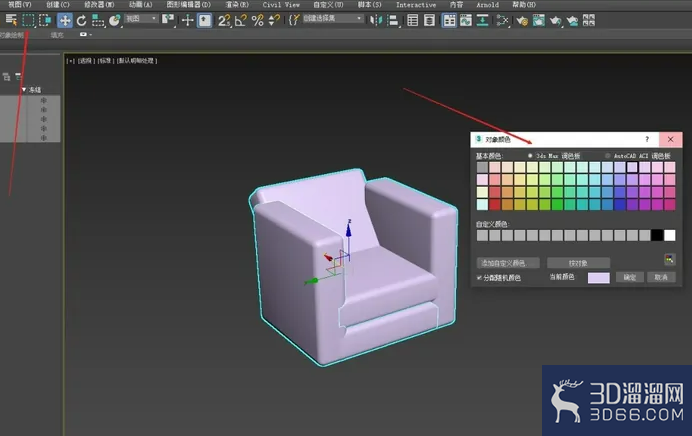Activate the Select and Scale tool
Viewport: 692px width, 436px height.
(98, 20)
